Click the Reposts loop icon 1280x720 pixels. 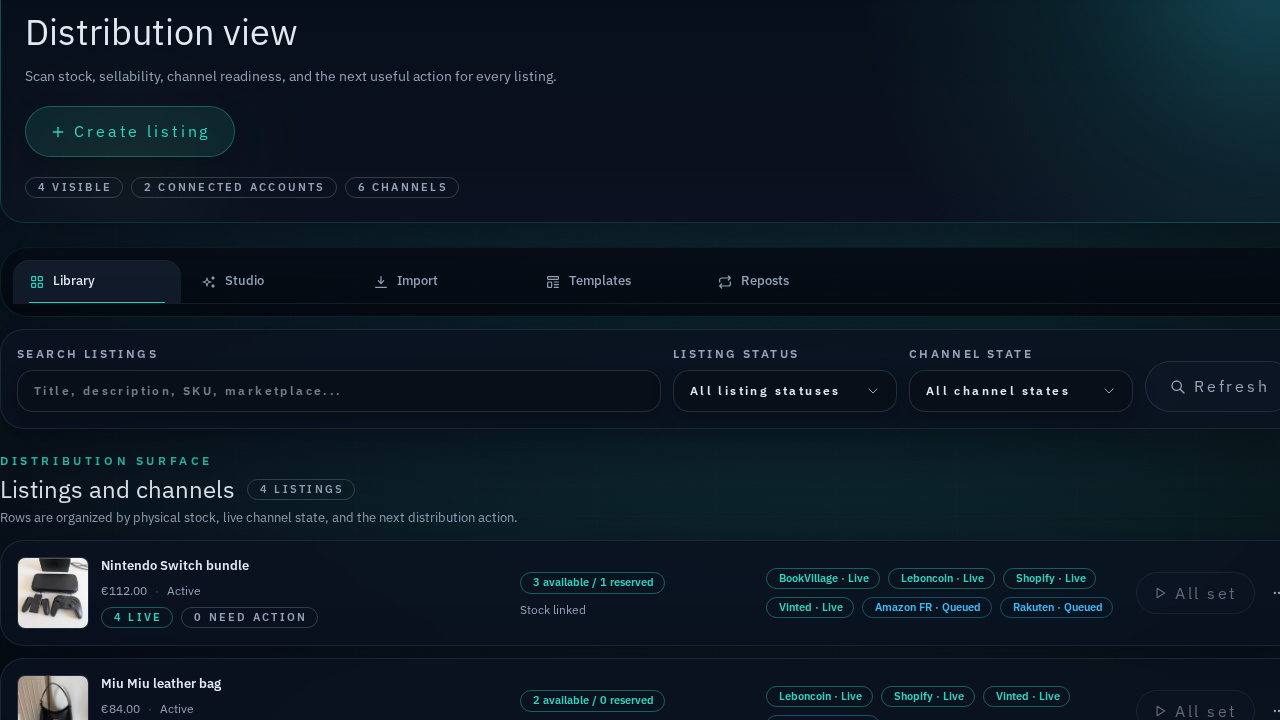coord(725,282)
